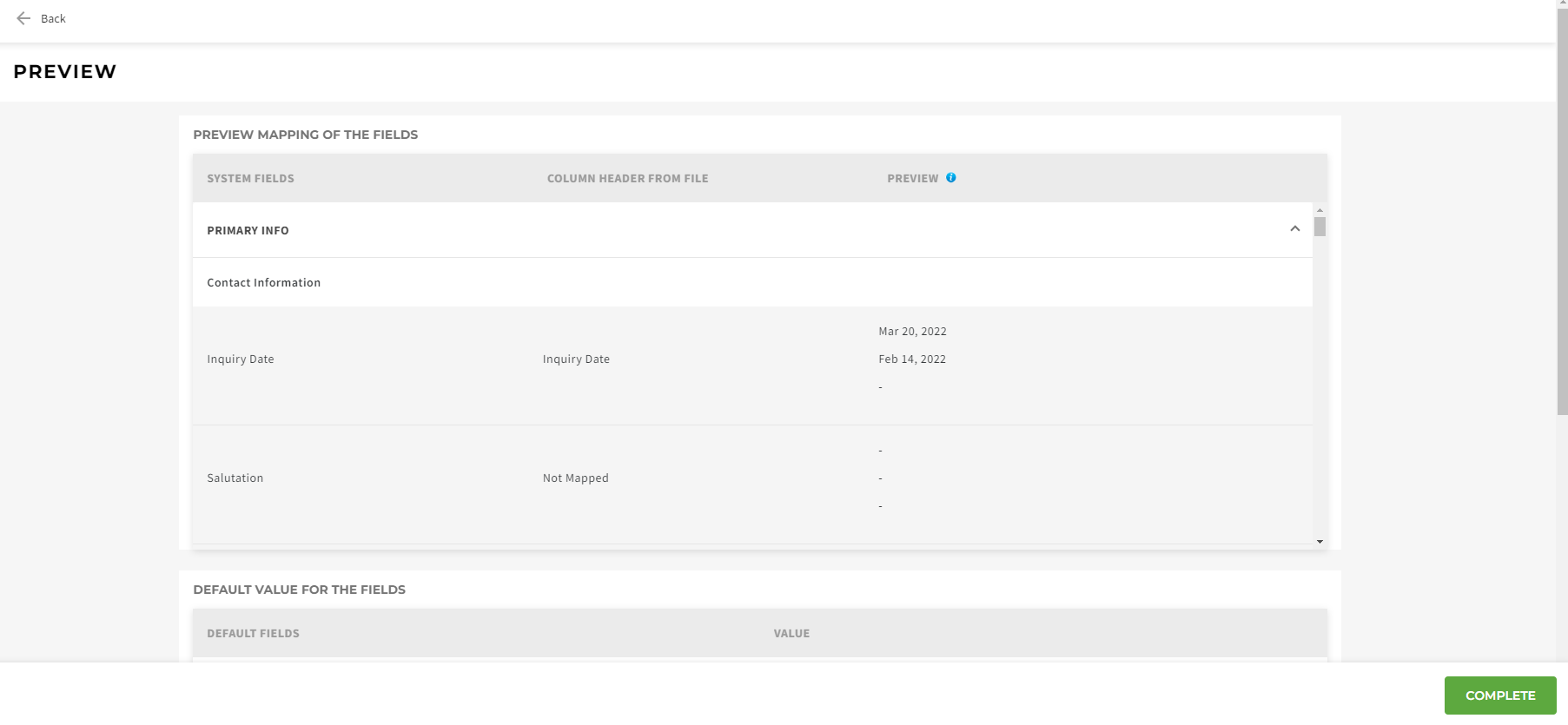Click the Default Value for the Fields title
Image resolution: width=1568 pixels, height=725 pixels.
299,590
